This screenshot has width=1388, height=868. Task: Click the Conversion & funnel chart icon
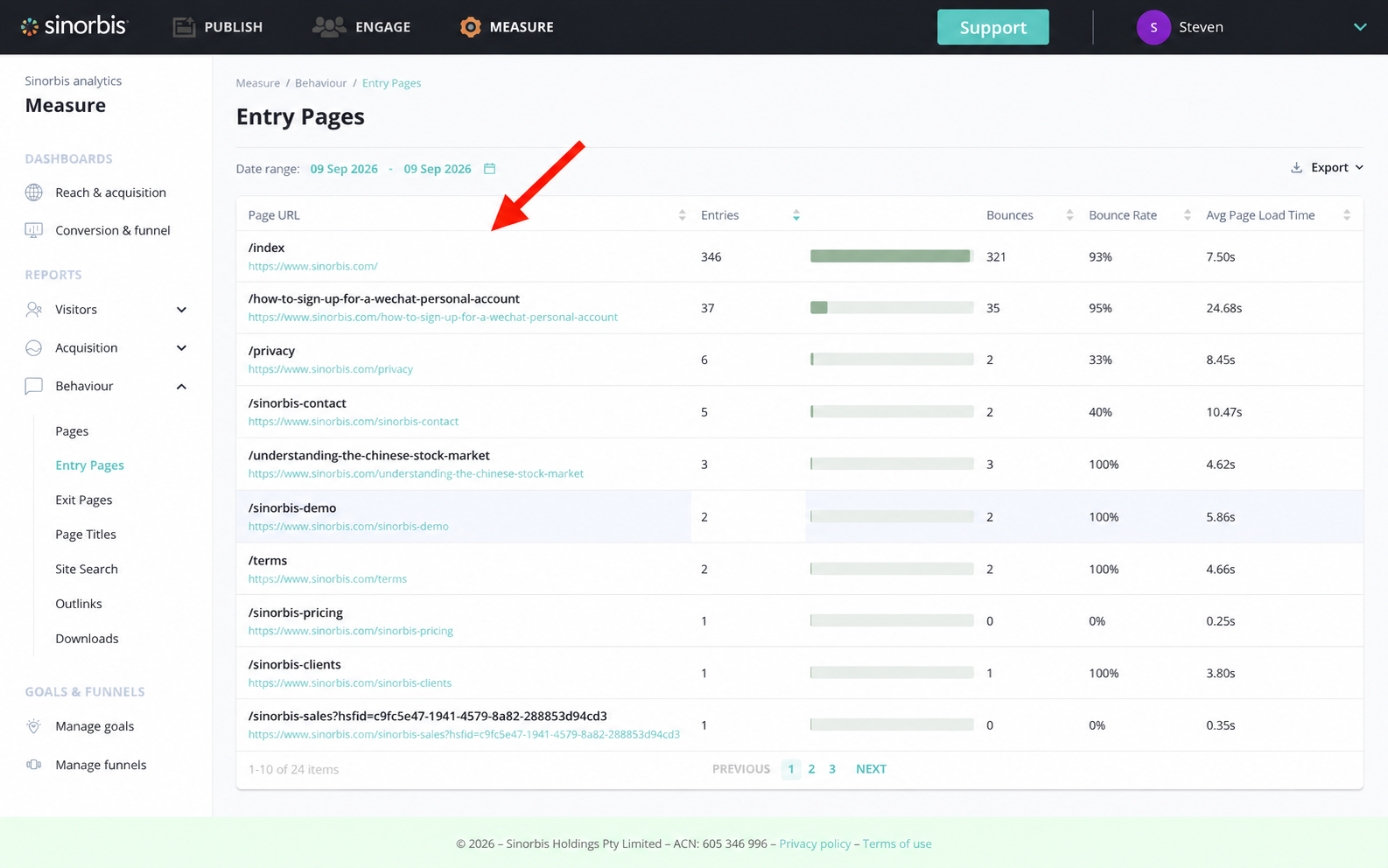(34, 230)
